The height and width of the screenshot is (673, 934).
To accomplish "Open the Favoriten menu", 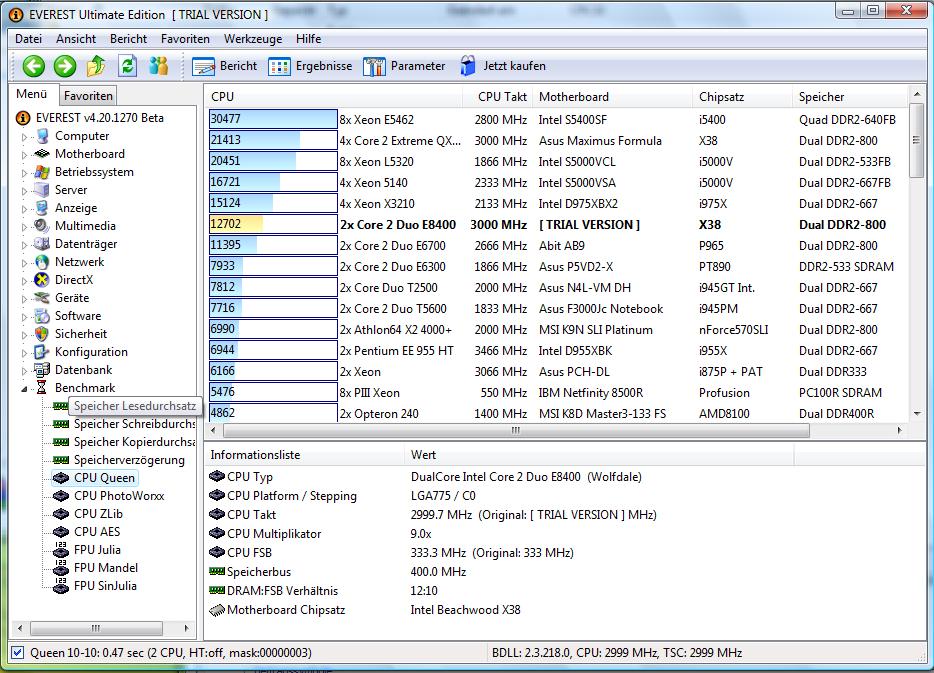I will (x=185, y=39).
